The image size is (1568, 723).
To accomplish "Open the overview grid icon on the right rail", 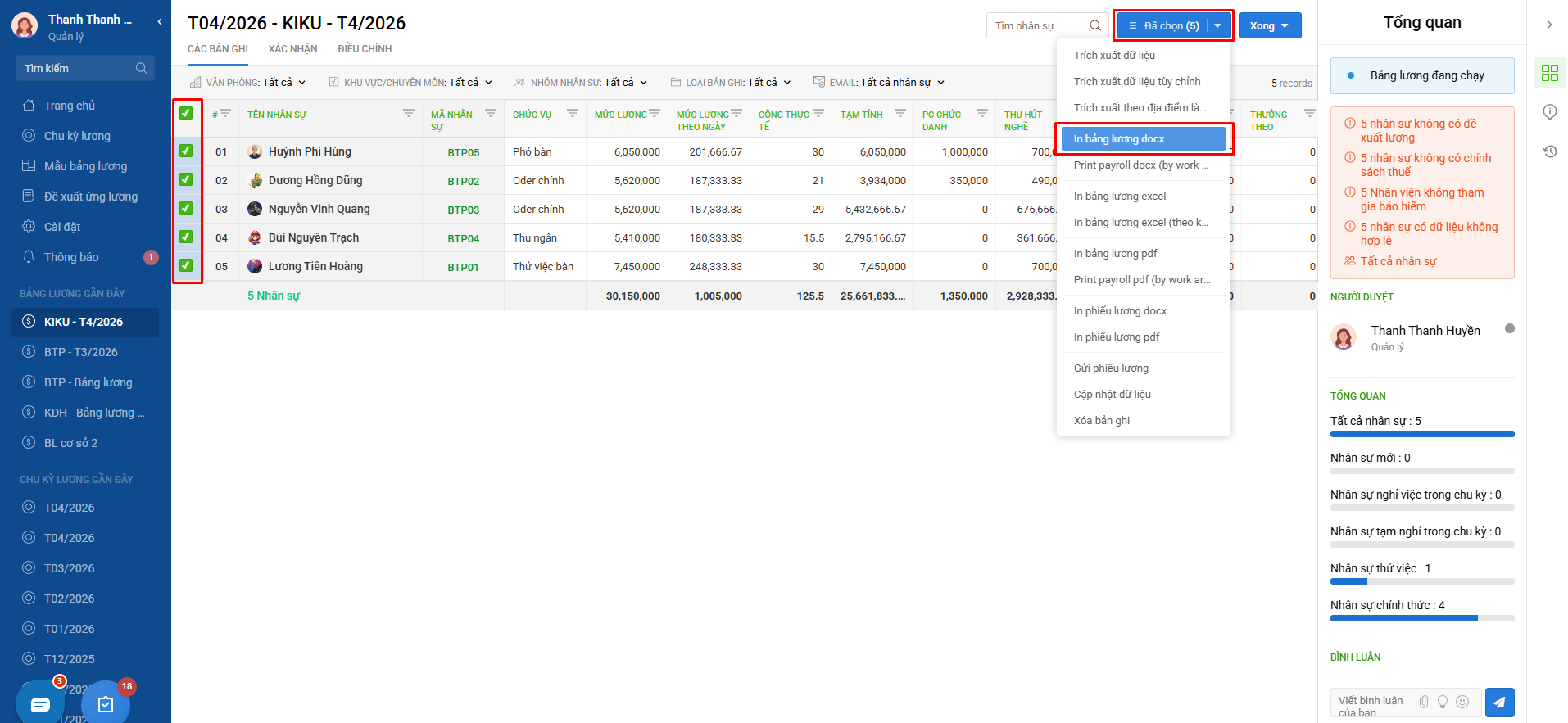I will 1549,73.
